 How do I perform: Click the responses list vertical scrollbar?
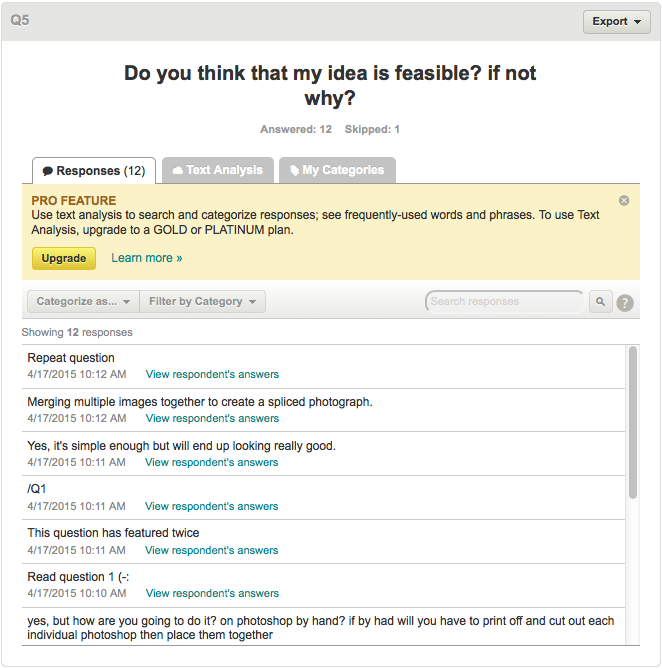(631, 421)
